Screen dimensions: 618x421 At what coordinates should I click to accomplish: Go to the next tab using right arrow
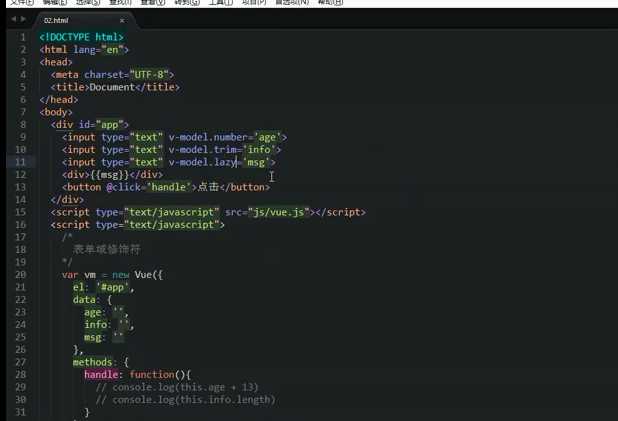click(x=23, y=19)
